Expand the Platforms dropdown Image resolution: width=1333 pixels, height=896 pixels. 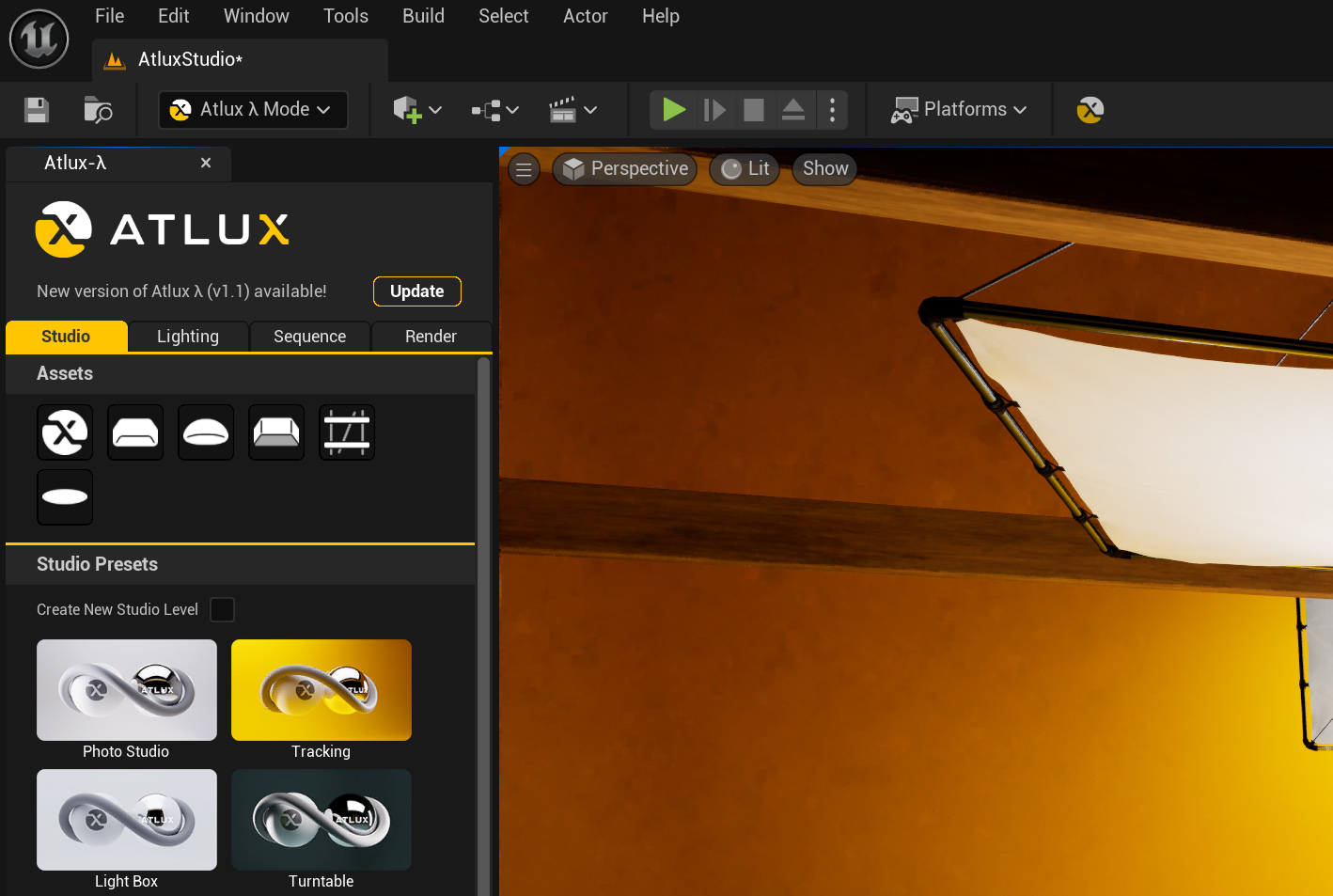point(959,110)
